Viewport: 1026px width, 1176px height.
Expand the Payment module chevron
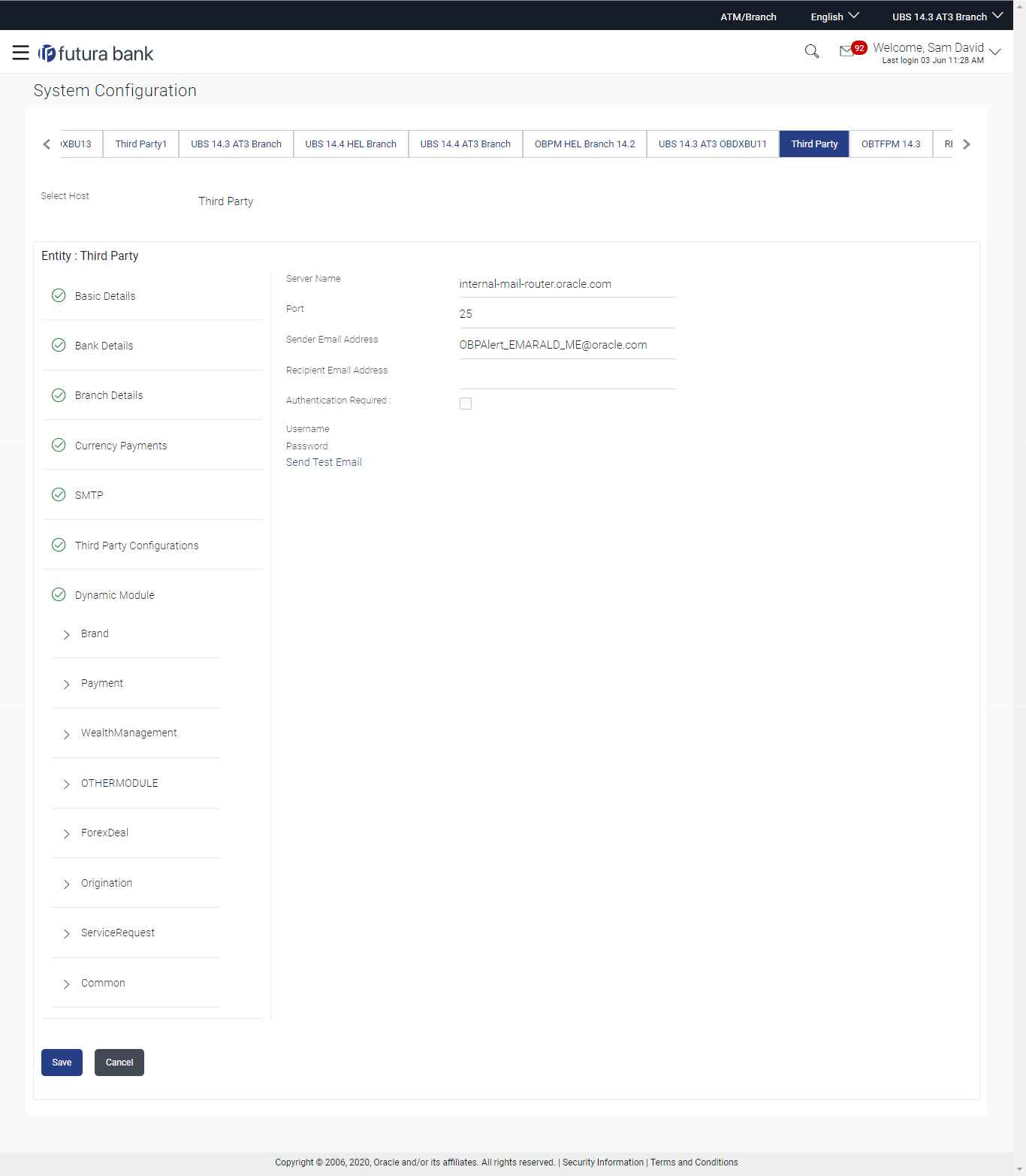coord(66,684)
